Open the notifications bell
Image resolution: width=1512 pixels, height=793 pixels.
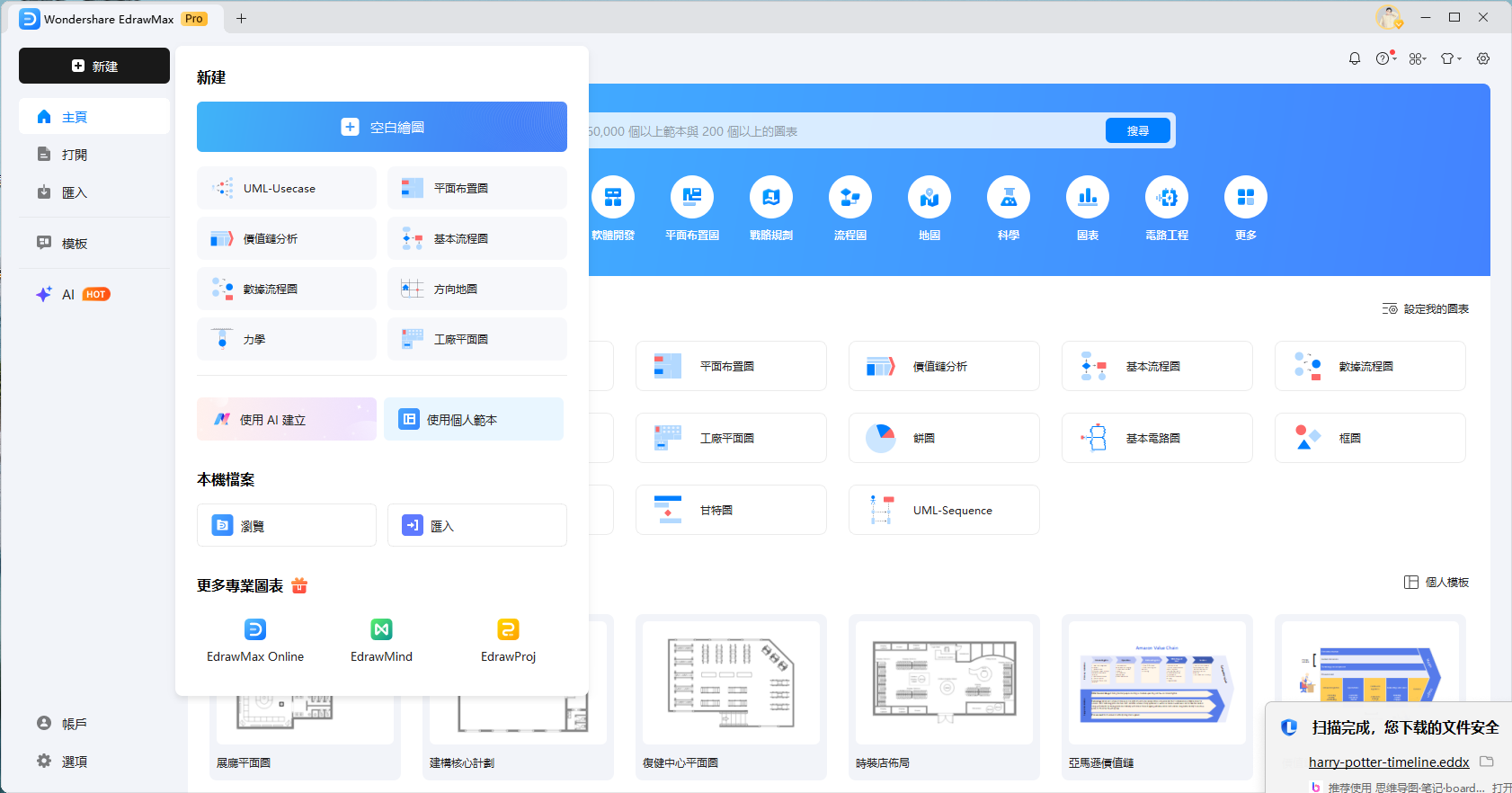(x=1355, y=58)
